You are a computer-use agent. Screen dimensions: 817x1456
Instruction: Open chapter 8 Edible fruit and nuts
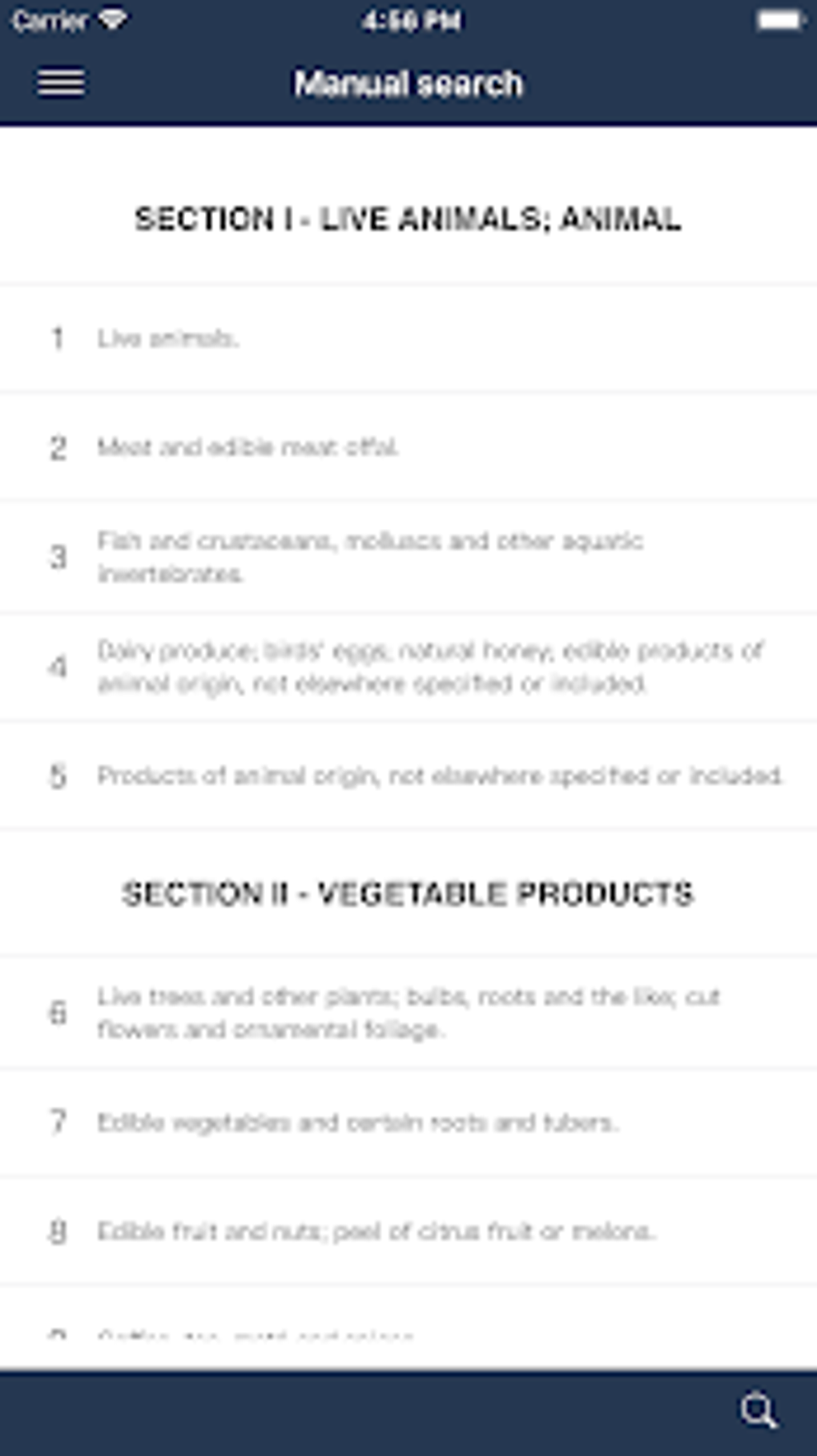click(408, 1231)
